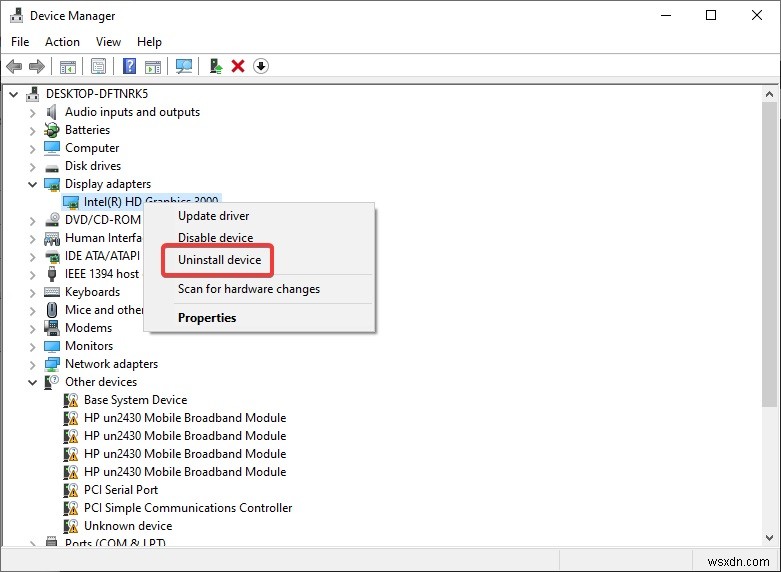Maximize the Device Manager window
This screenshot has width=781, height=572.
pos(711,15)
